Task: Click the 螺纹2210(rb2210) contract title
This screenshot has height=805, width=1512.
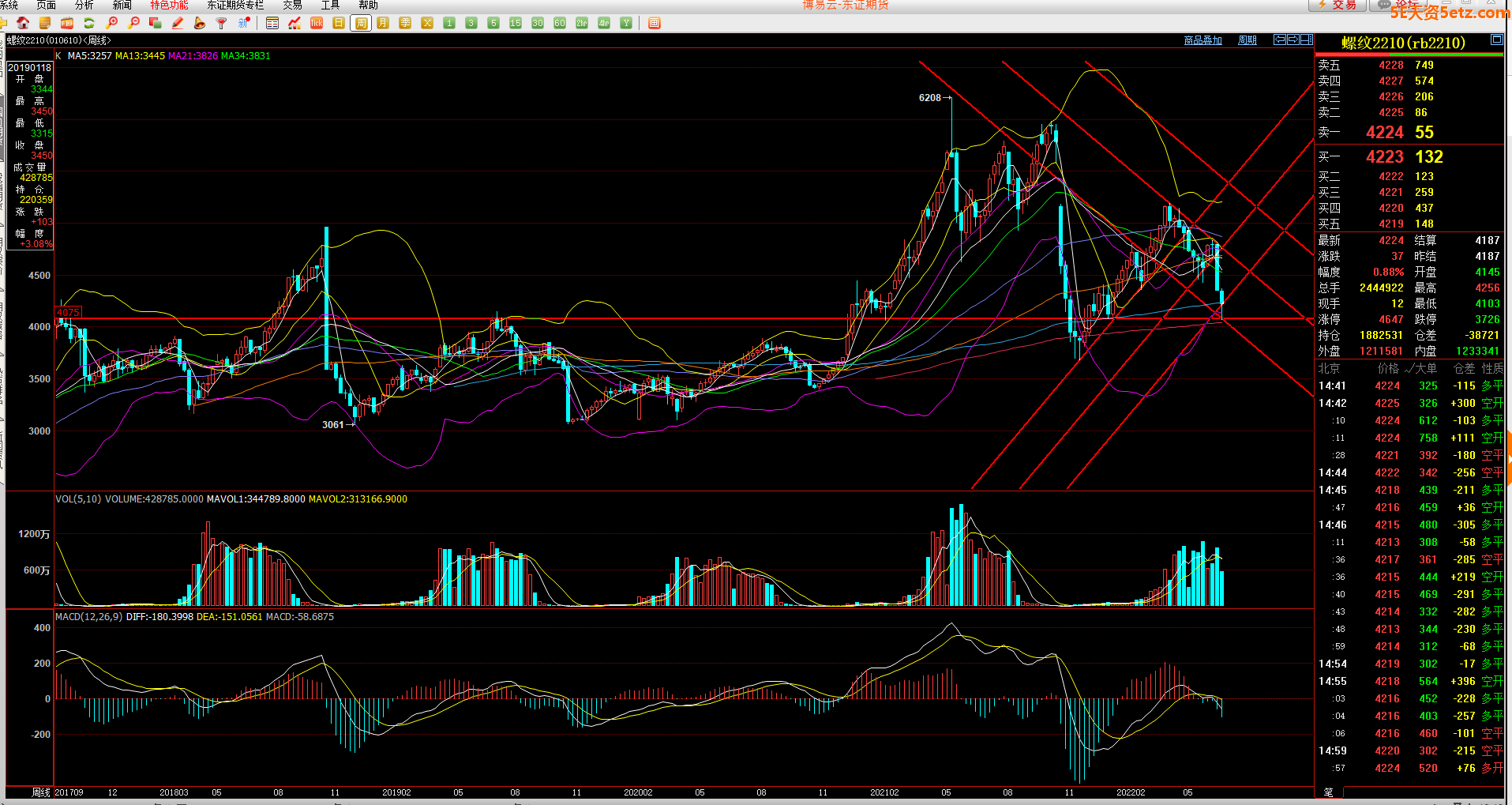Action: (1403, 43)
